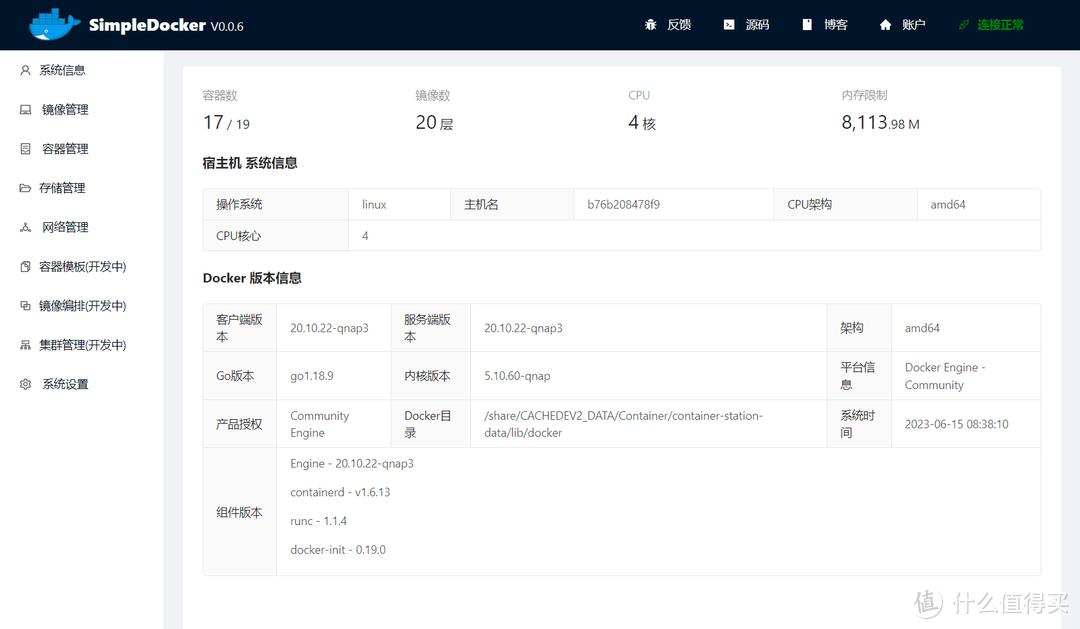This screenshot has width=1080, height=629.
Task: Click the operating system value linux
Action: coord(374,205)
